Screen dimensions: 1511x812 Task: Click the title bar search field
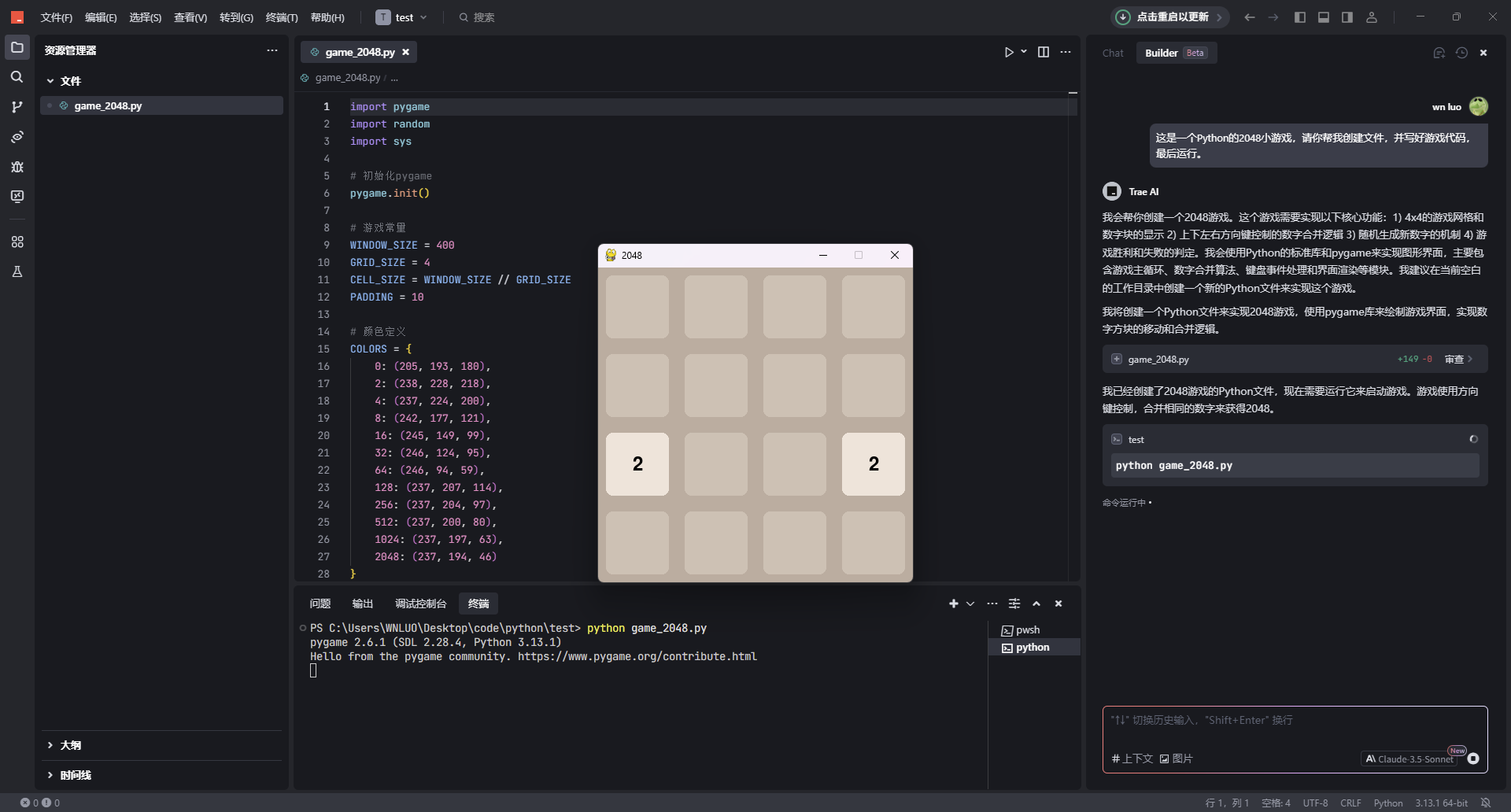click(x=477, y=17)
